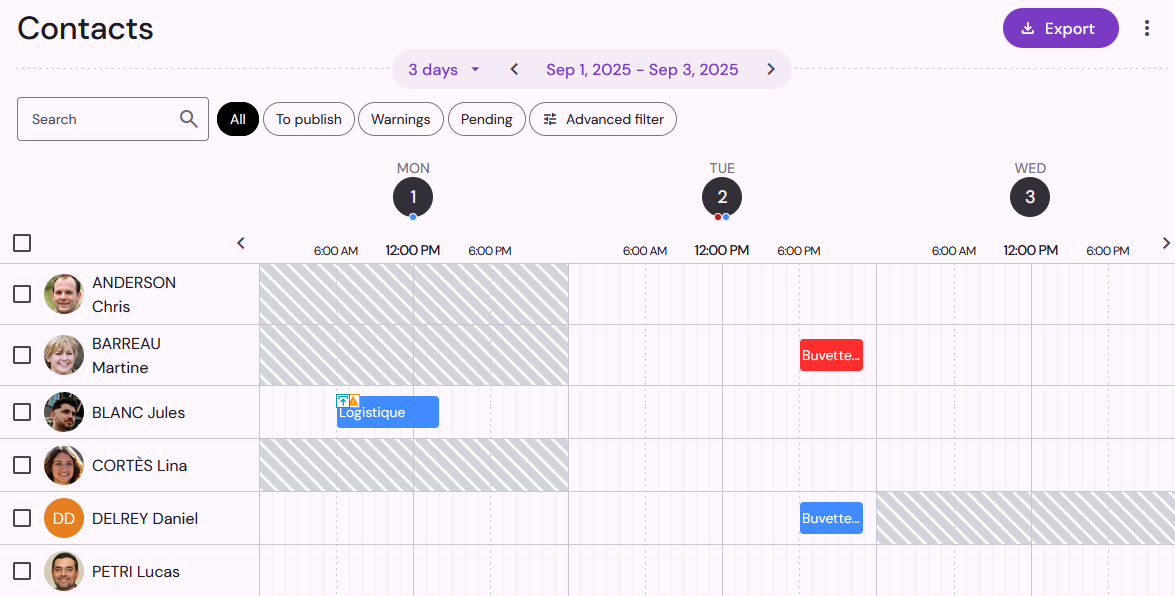Check the ANDERSON Chris checkbox
Image resolution: width=1175 pixels, height=596 pixels.
point(22,294)
